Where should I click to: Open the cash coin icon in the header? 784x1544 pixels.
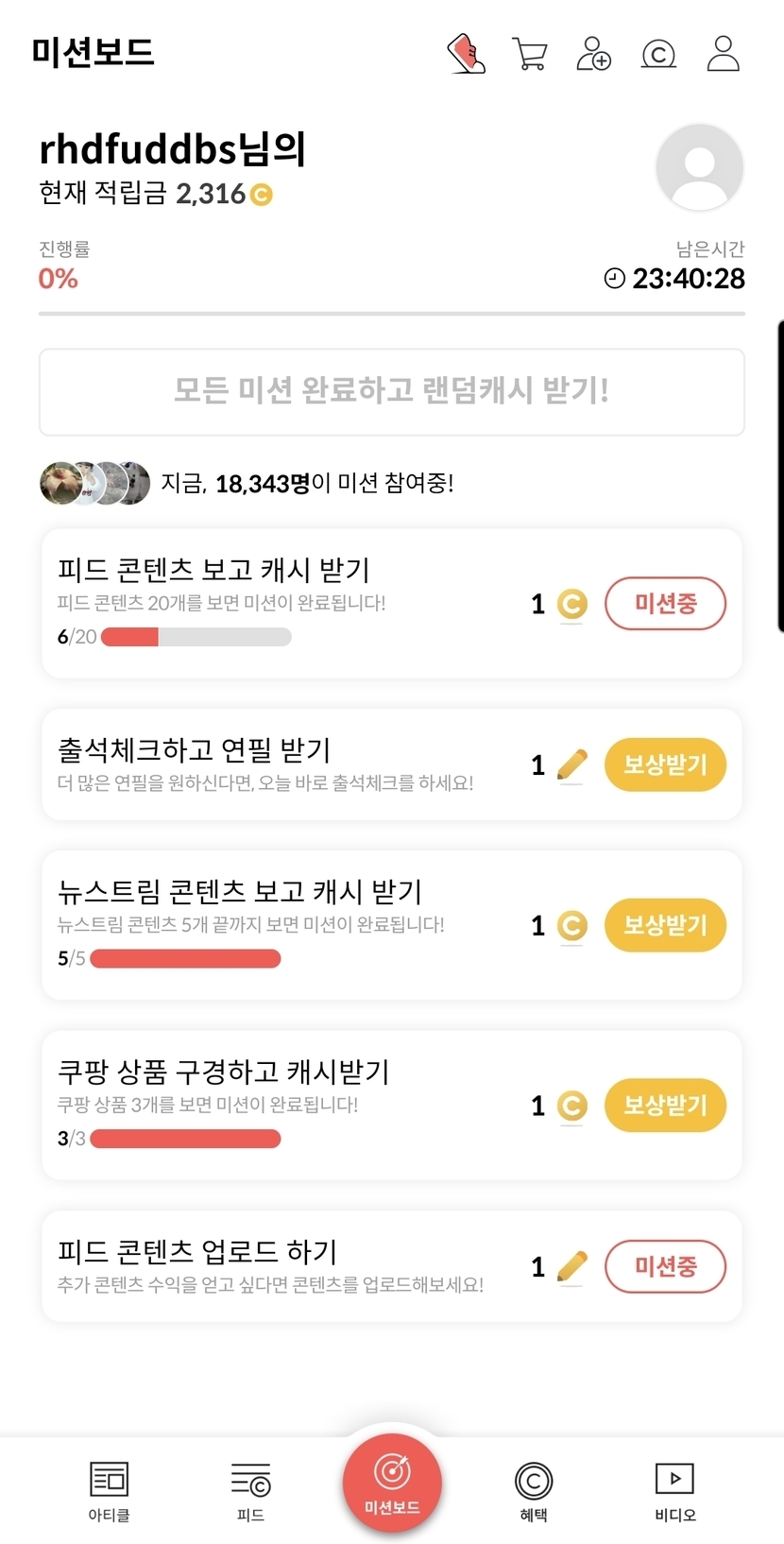(658, 55)
